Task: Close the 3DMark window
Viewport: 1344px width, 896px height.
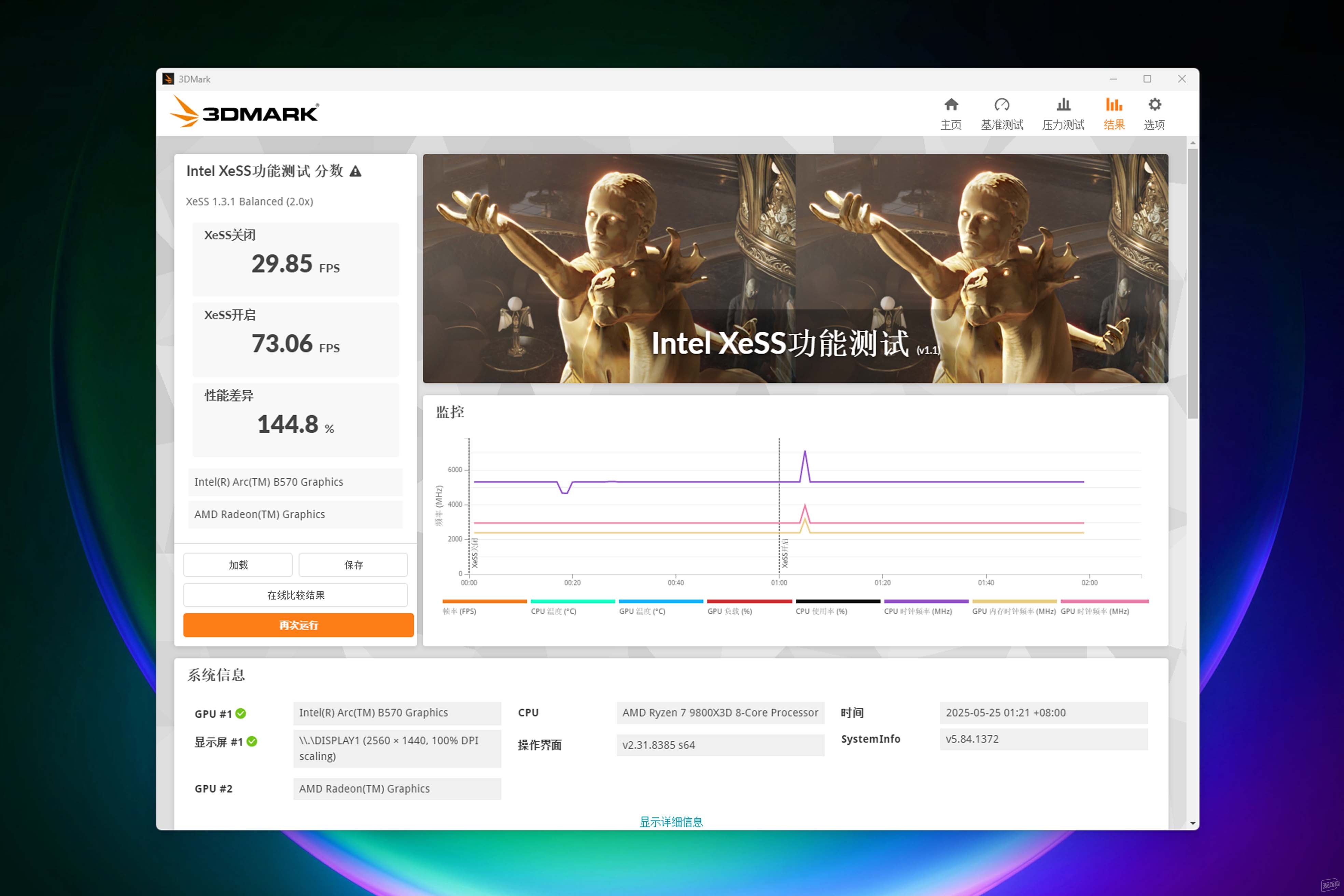Action: click(x=1182, y=79)
